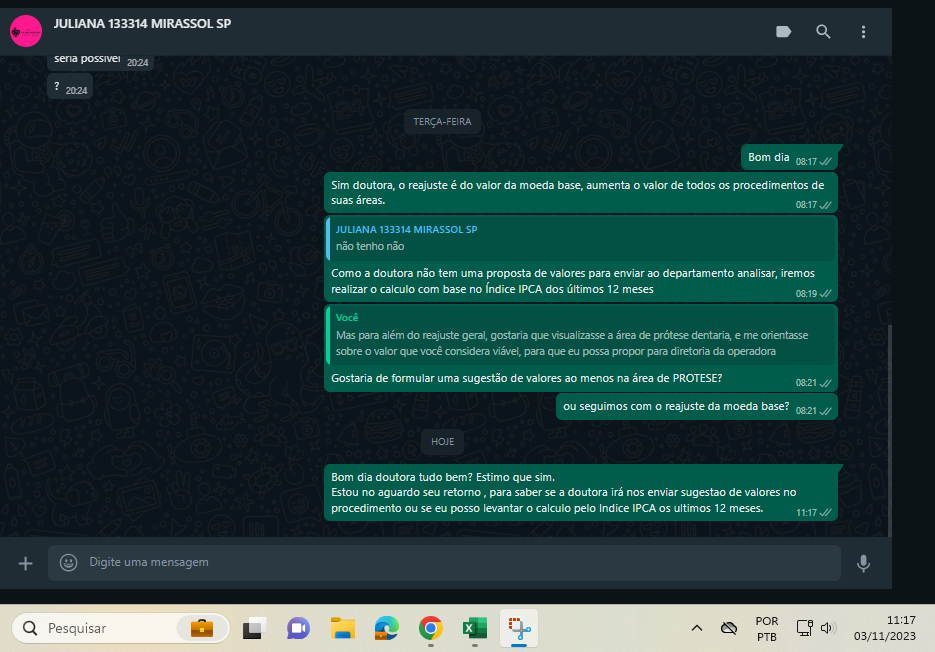
Task: Select message starting 'Sim doutora, o reajuste'
Action: (581, 193)
